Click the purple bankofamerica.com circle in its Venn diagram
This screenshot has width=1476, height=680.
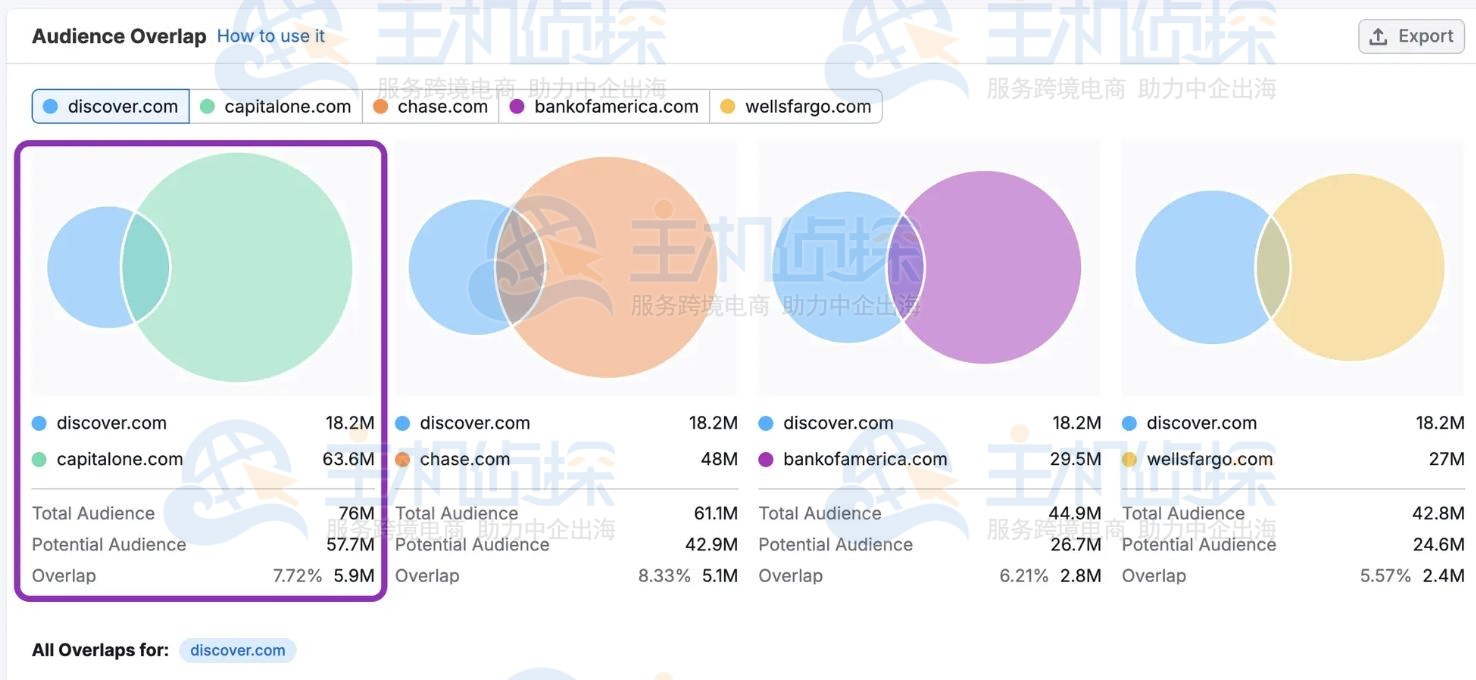click(1000, 265)
